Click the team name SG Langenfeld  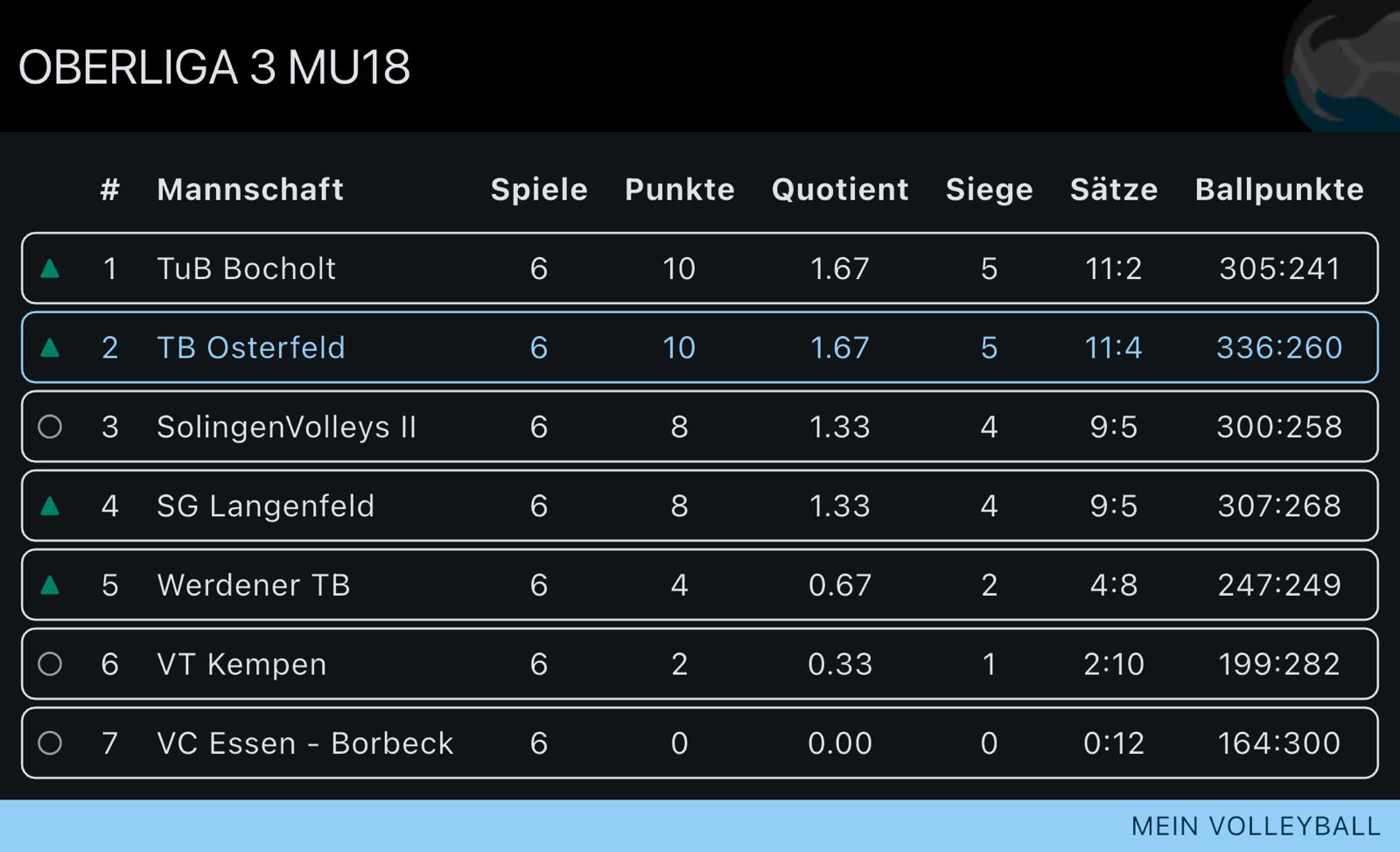click(265, 506)
